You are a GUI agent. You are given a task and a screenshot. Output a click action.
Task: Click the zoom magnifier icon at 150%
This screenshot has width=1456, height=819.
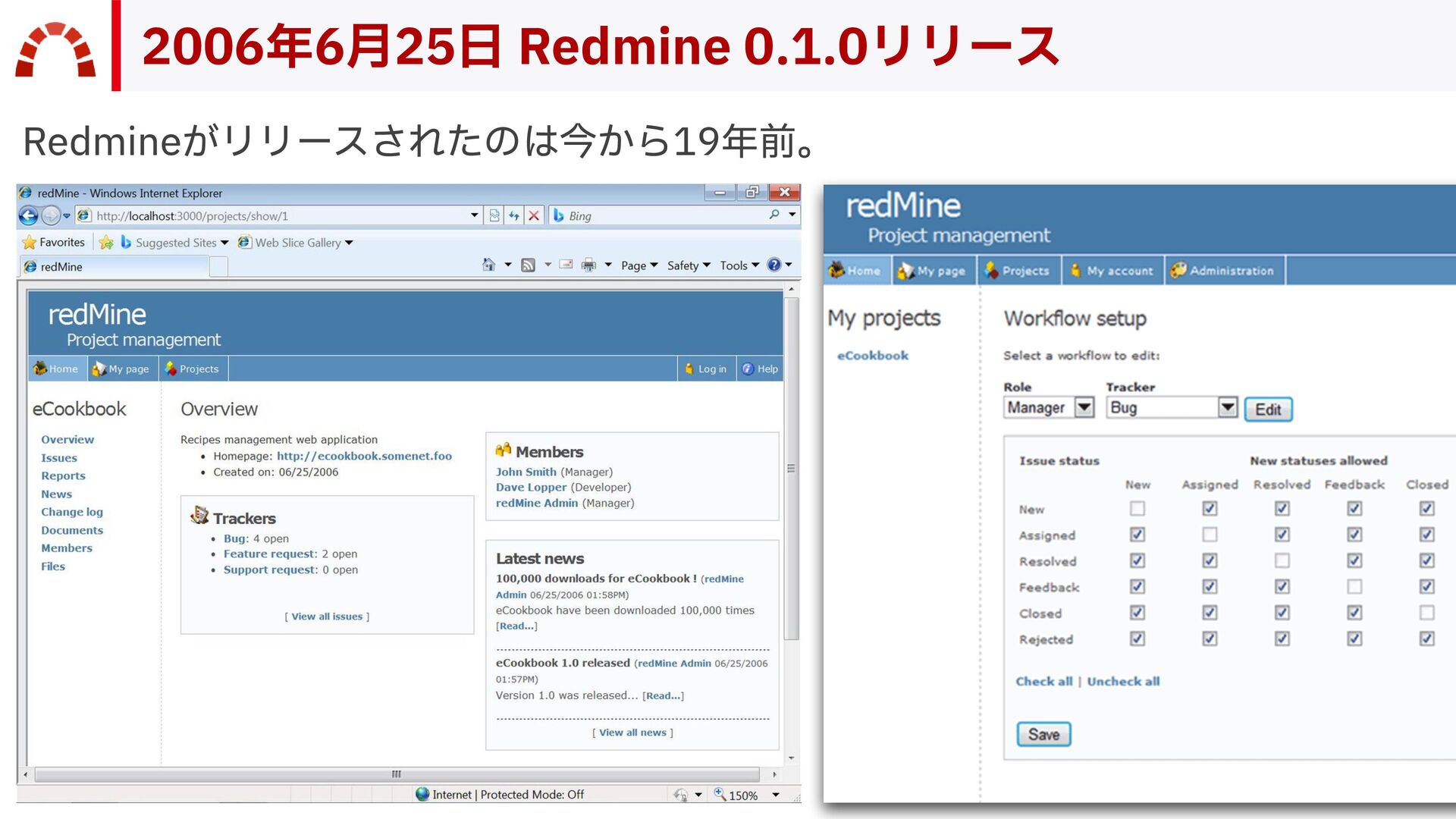click(720, 794)
